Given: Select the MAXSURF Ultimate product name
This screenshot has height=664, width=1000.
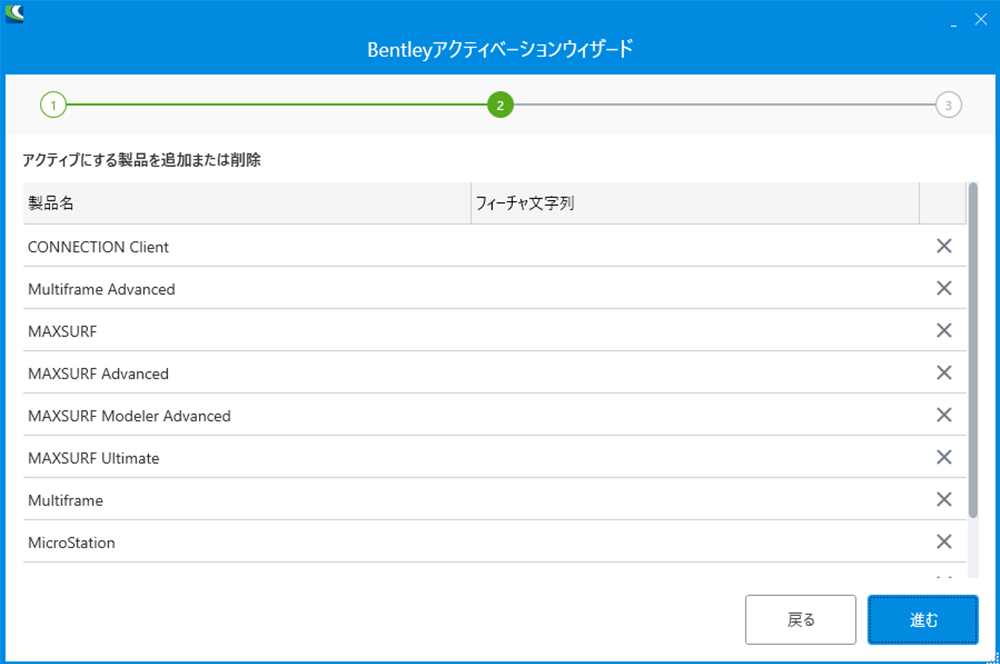Looking at the screenshot, I should tap(94, 458).
